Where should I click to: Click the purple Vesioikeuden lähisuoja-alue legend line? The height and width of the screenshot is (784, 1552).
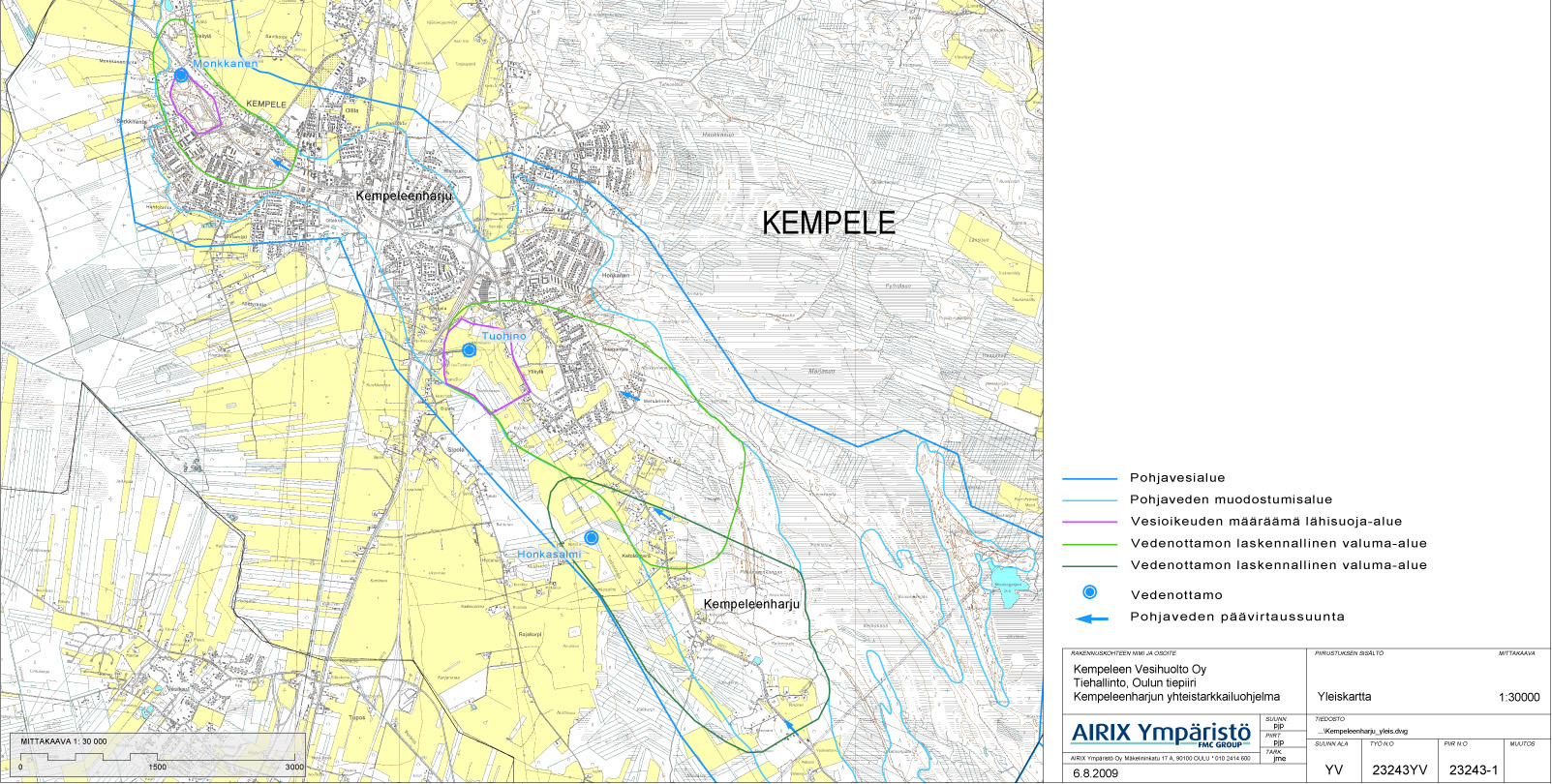[1089, 523]
